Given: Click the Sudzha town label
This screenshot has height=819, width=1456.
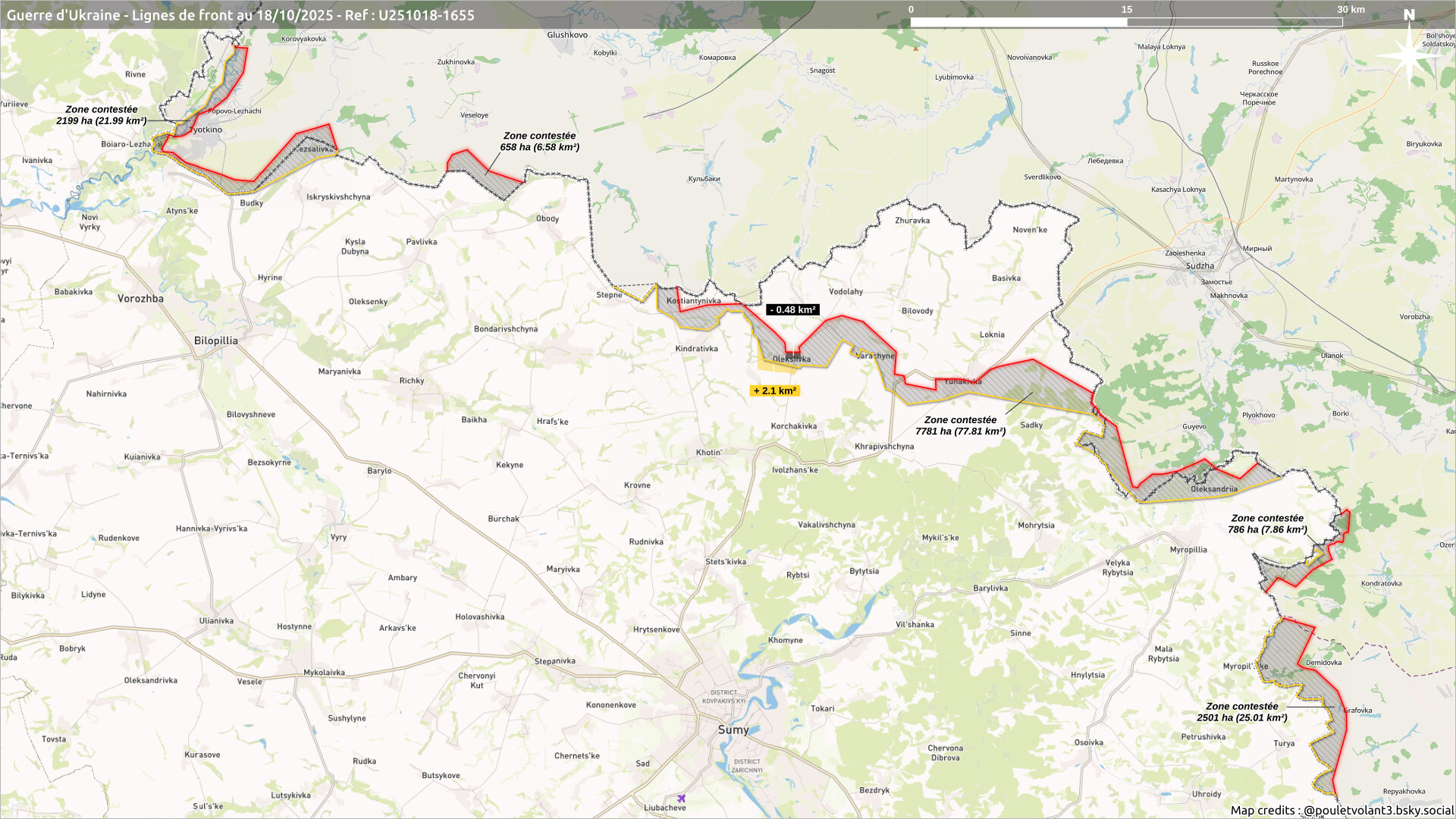Looking at the screenshot, I should [1200, 266].
